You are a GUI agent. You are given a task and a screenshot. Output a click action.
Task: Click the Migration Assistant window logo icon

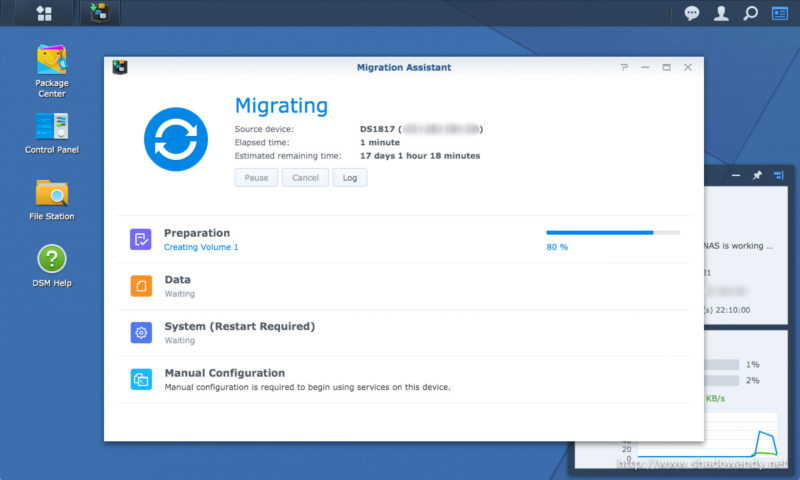click(x=120, y=67)
